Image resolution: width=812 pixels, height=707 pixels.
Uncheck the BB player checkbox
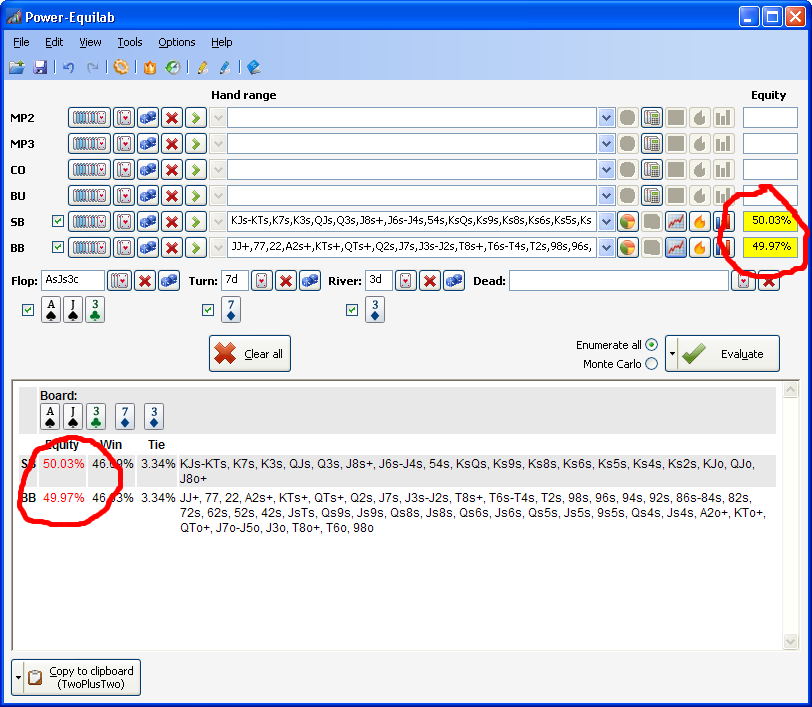point(58,247)
